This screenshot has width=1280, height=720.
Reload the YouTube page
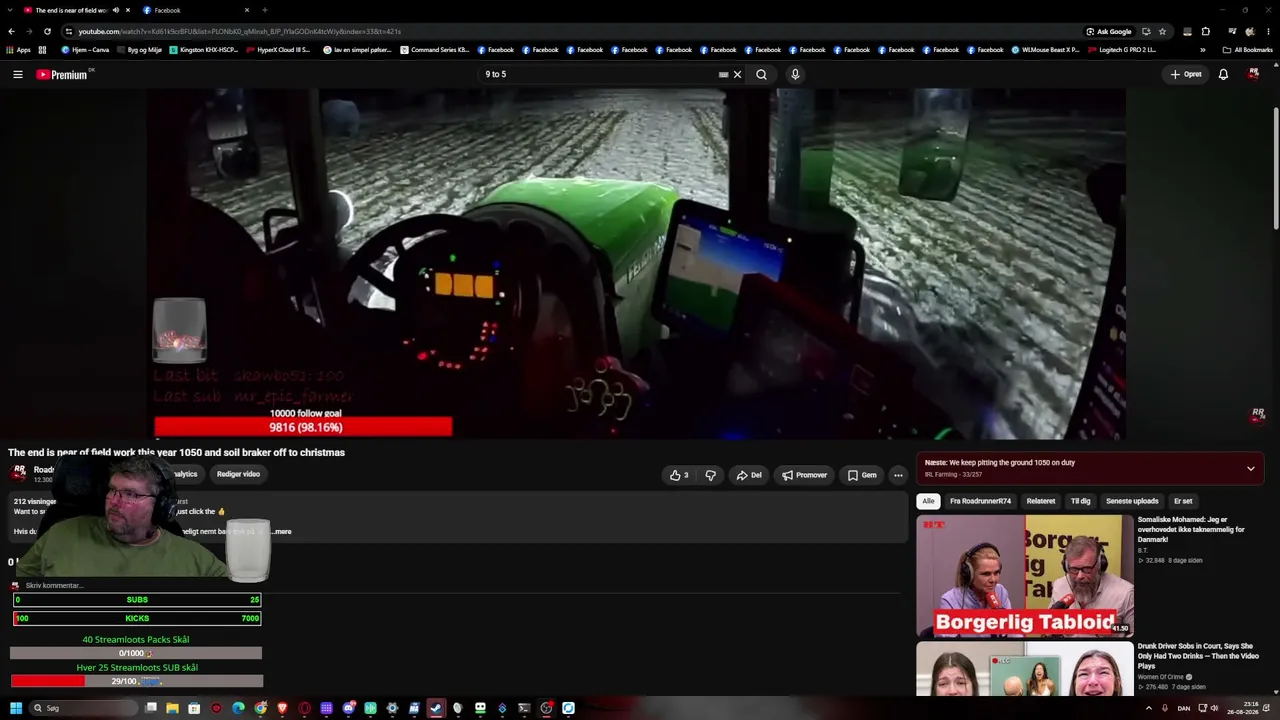[x=47, y=31]
